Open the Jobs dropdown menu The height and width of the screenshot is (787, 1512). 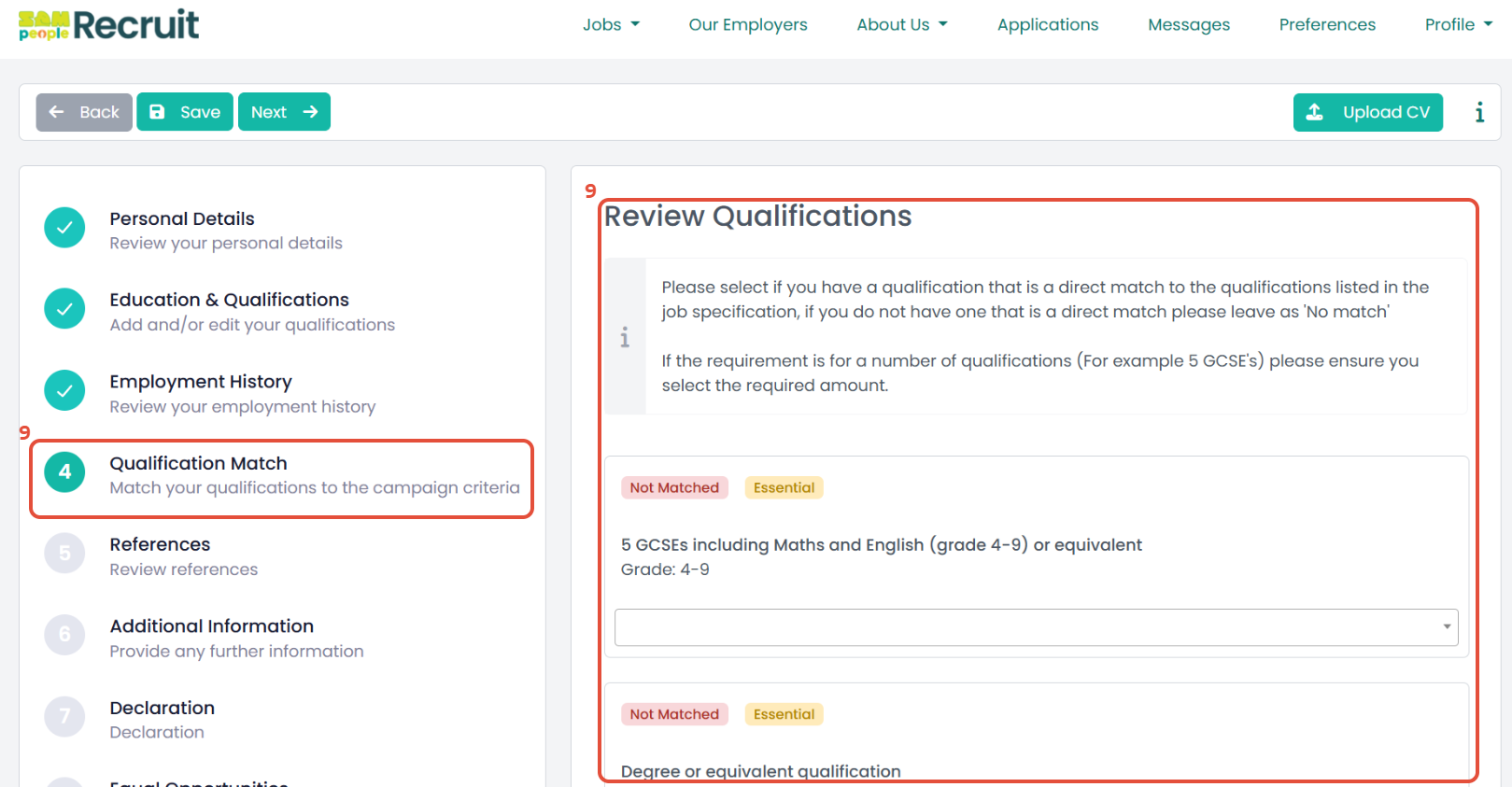611,25
